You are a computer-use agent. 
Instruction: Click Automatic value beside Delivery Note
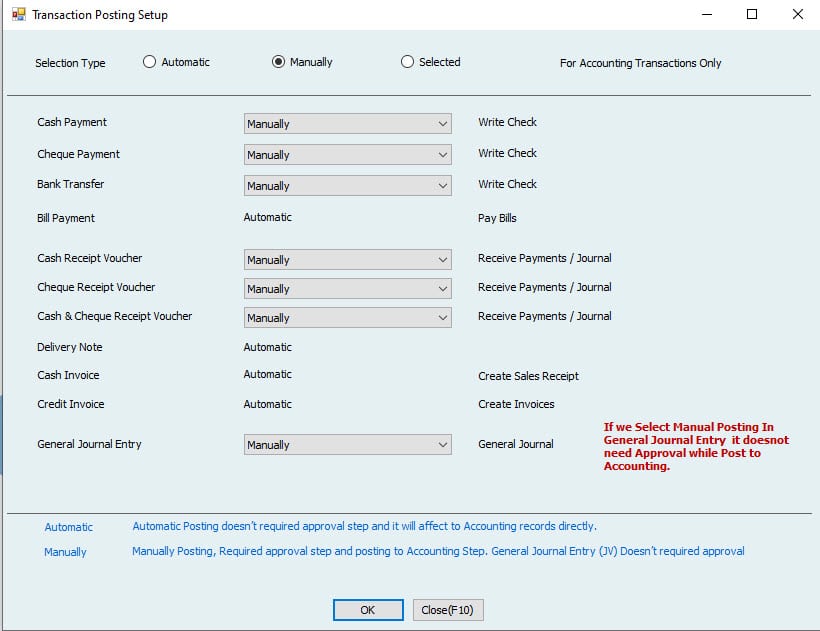(x=268, y=347)
